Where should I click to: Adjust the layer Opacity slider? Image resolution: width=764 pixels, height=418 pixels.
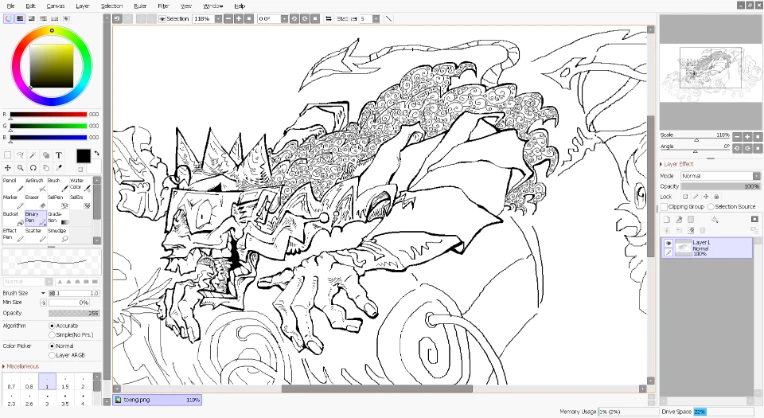(720, 187)
